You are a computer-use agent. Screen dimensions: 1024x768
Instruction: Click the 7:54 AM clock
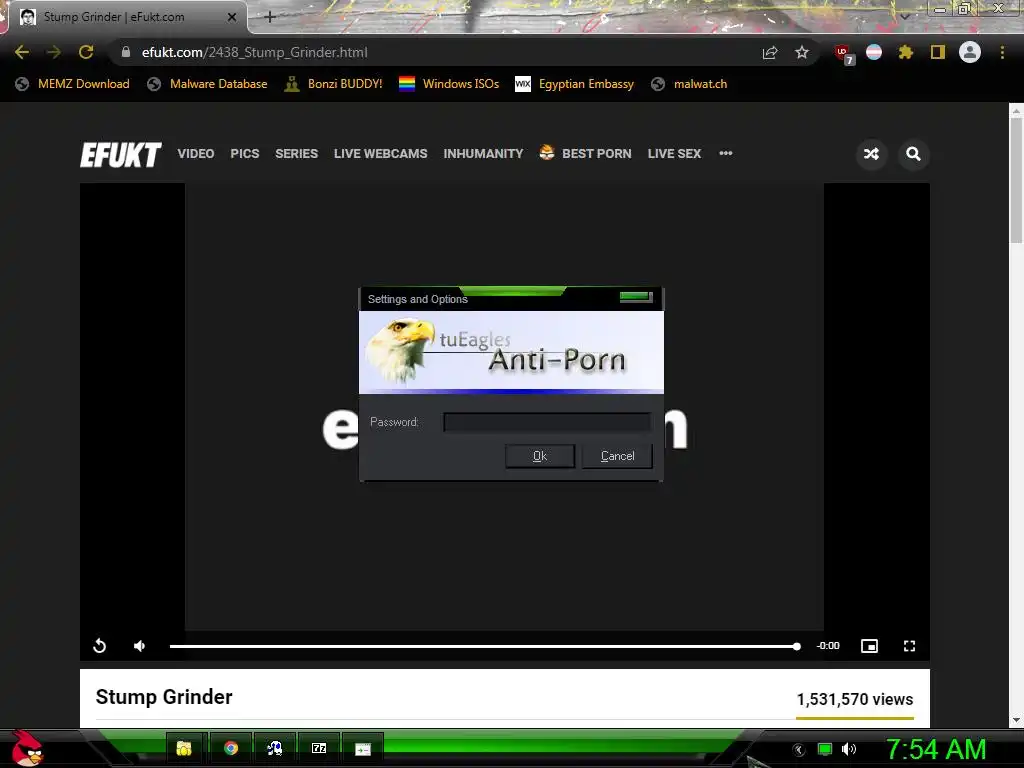tap(935, 749)
